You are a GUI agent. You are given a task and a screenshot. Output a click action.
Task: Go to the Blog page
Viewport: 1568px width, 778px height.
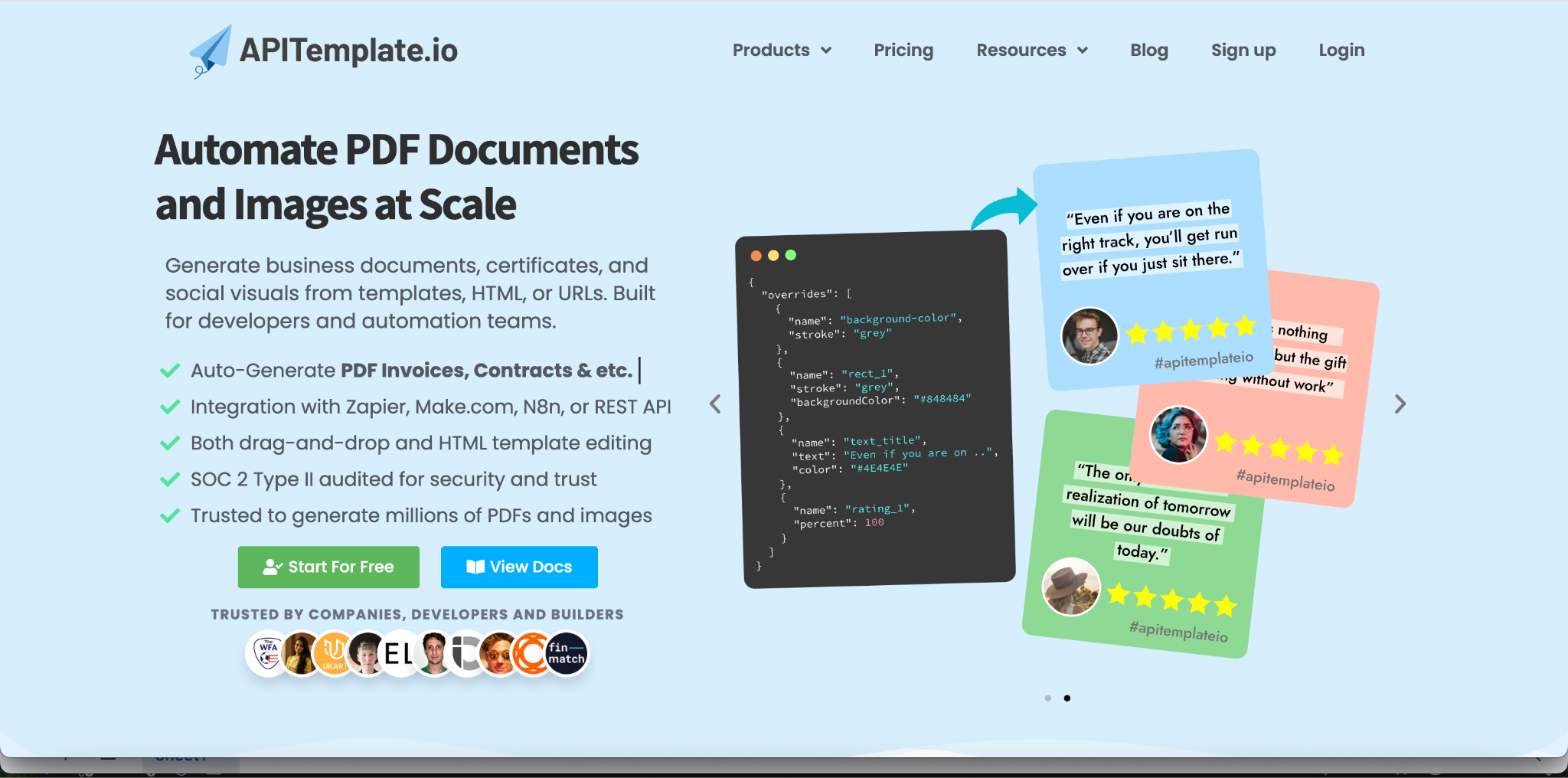click(1149, 51)
